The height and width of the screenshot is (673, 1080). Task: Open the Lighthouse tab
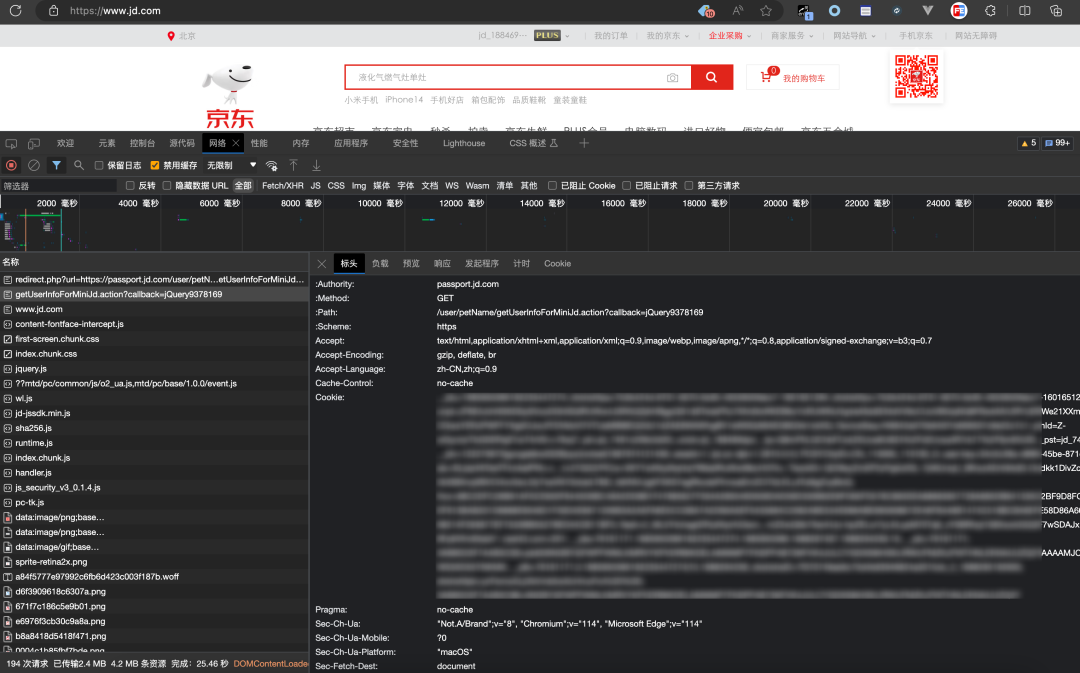tap(464, 143)
